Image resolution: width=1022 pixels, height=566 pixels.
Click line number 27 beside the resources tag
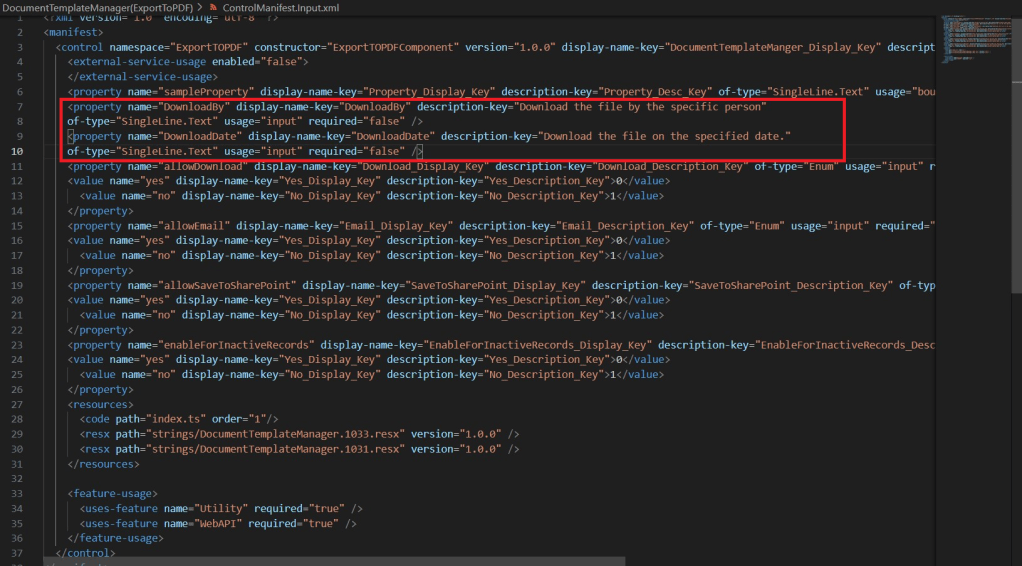point(19,405)
